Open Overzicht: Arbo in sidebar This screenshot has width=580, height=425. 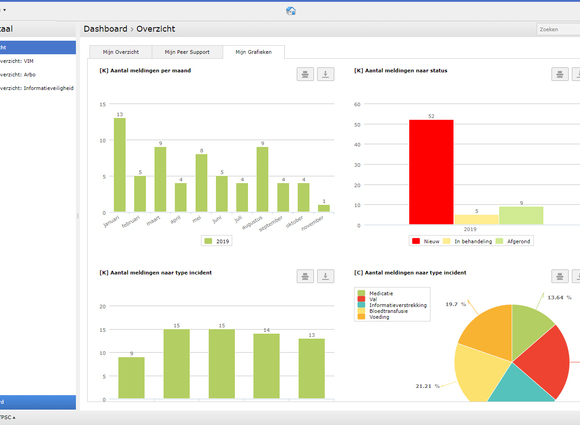click(x=38, y=75)
